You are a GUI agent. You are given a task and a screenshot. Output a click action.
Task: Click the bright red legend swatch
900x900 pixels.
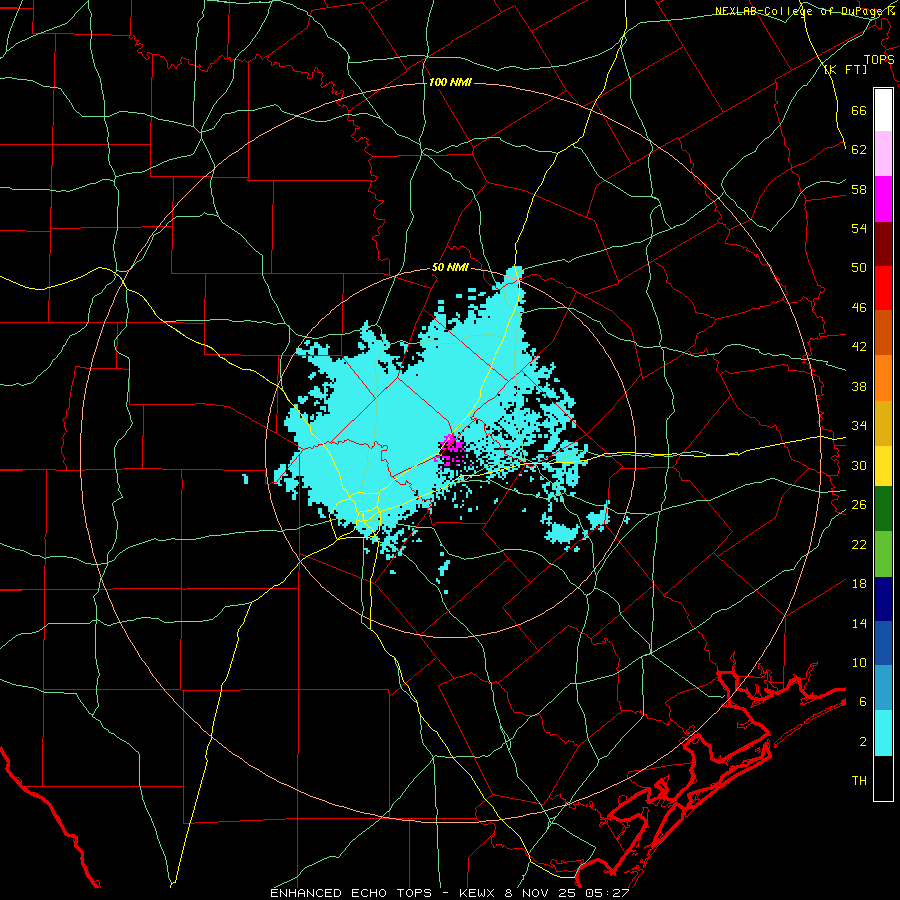[883, 288]
